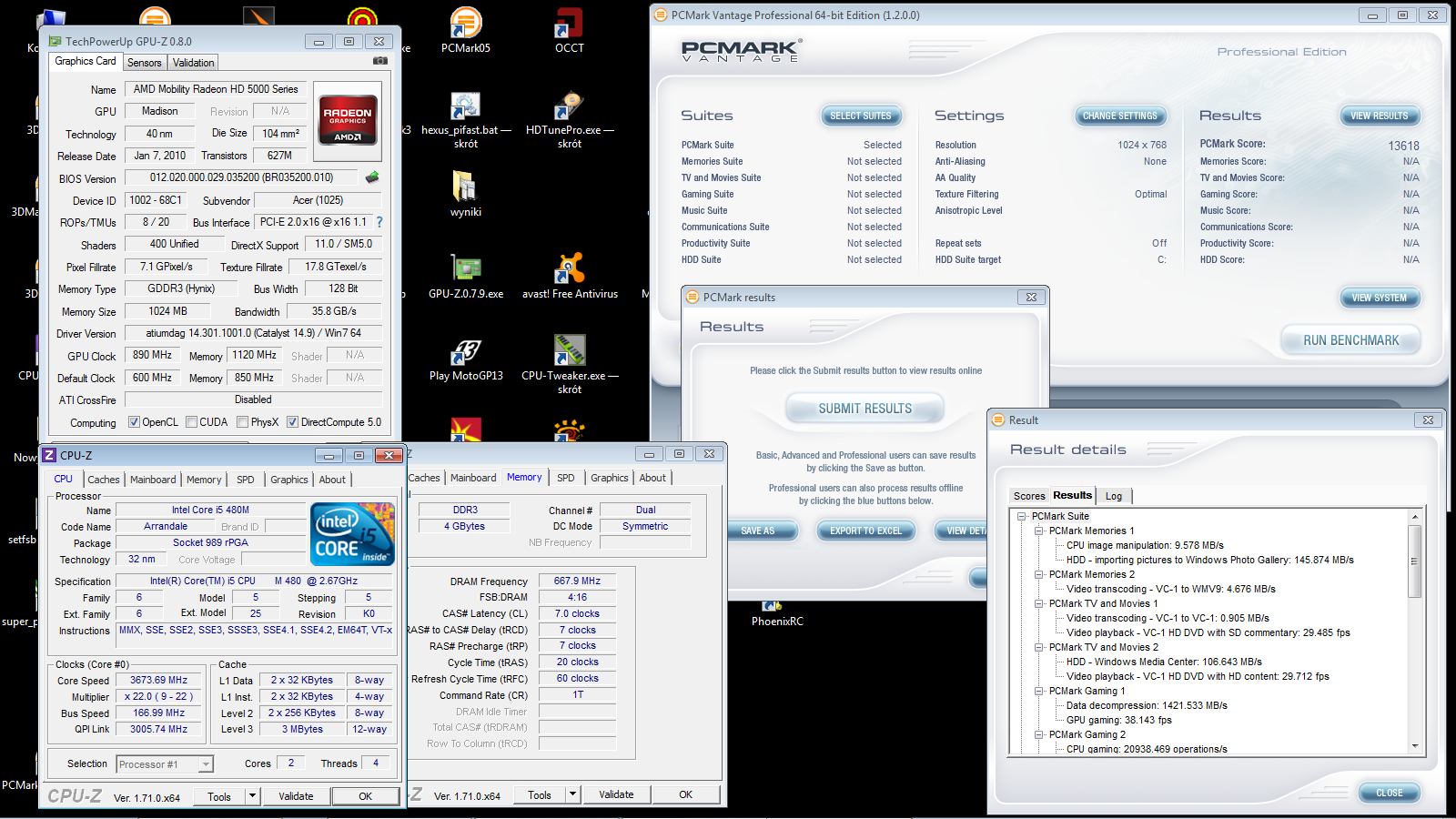Click the Result details scrollbar down arrow
1456x819 pixels.
pos(1415,746)
